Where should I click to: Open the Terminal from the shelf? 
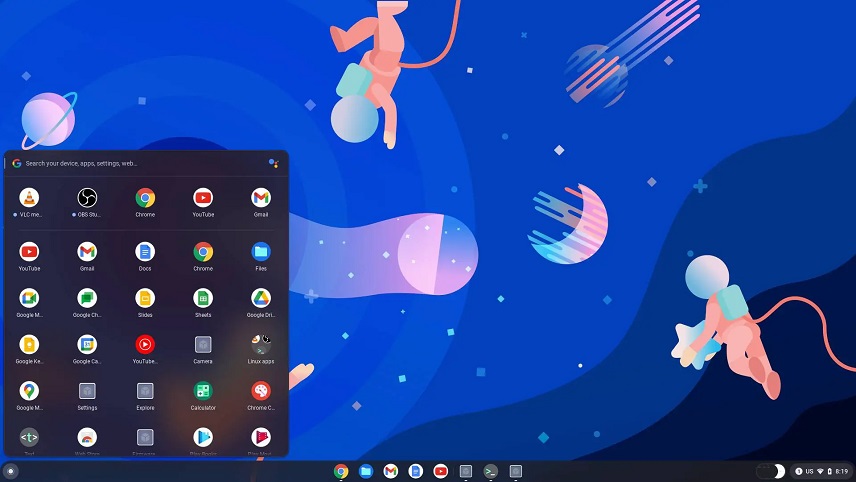[x=491, y=471]
